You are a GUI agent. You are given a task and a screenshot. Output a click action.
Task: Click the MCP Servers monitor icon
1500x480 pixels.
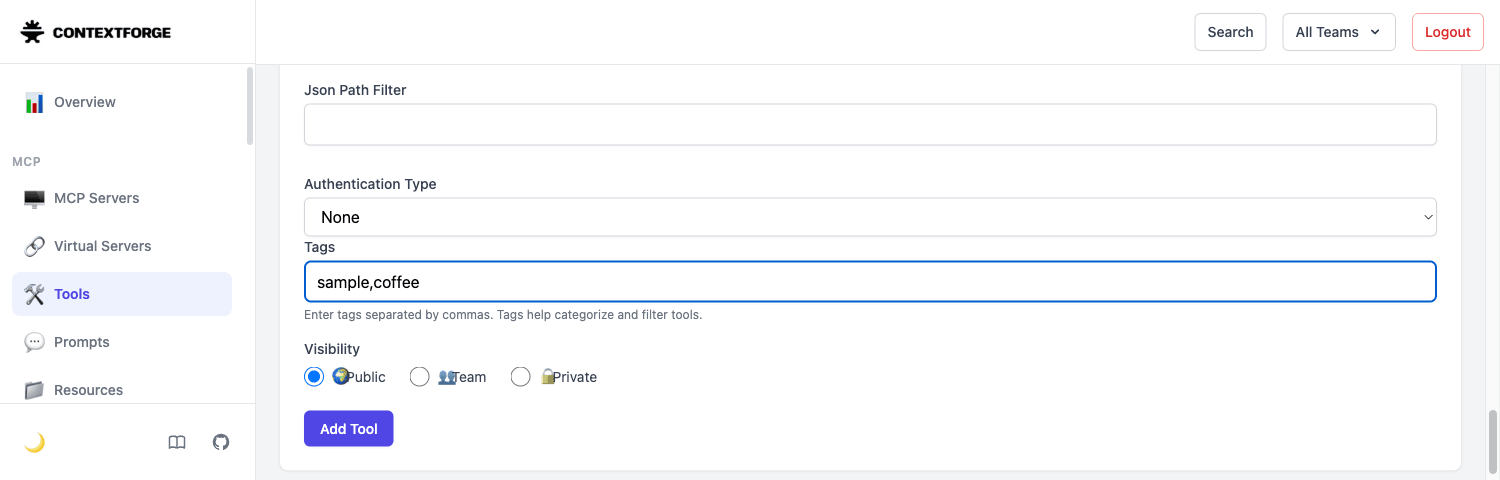point(34,198)
